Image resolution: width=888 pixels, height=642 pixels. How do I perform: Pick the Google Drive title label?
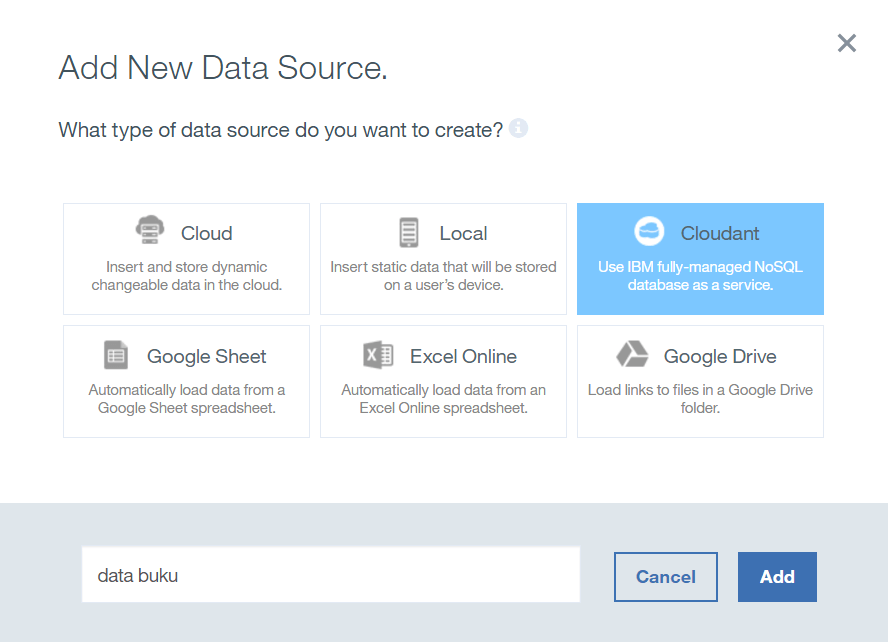(720, 356)
